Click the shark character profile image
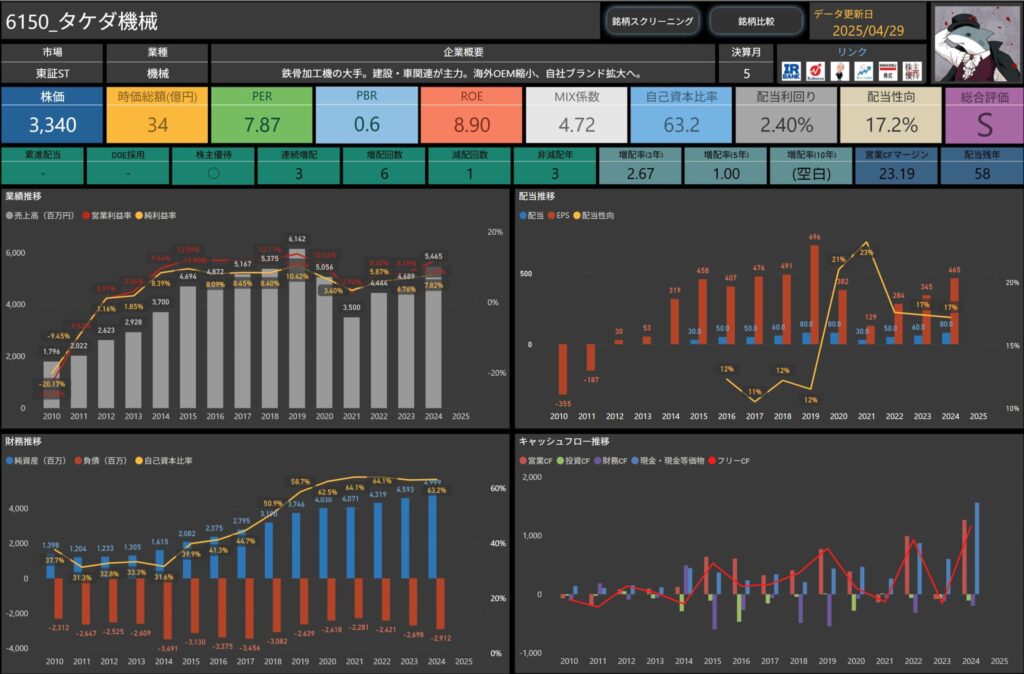Image resolution: width=1024 pixels, height=674 pixels. (x=976, y=43)
